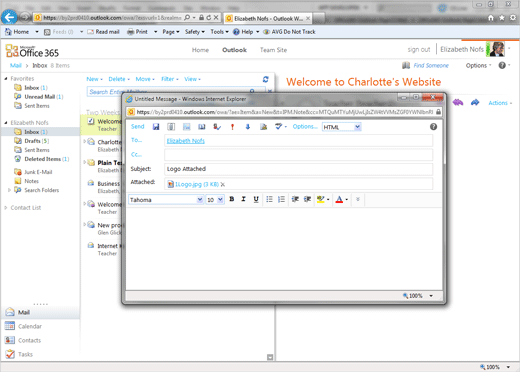Open the font size 10 dropdown

[215, 200]
